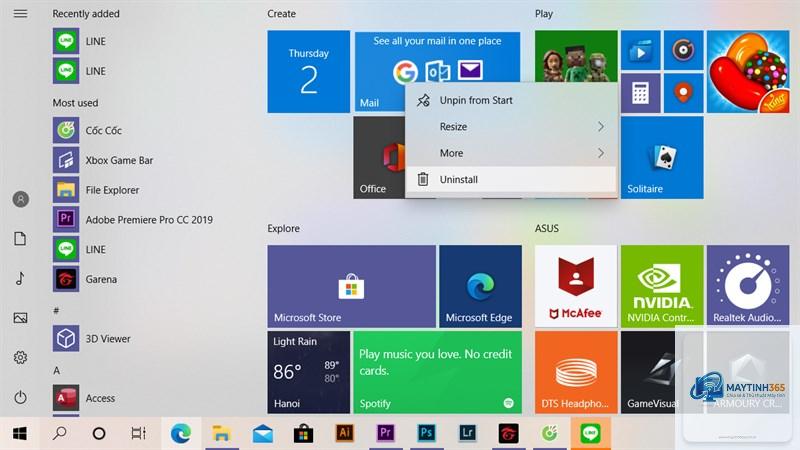This screenshot has width=800, height=450.
Task: Open Xbox Game Bar from the app list
Action: point(133,160)
